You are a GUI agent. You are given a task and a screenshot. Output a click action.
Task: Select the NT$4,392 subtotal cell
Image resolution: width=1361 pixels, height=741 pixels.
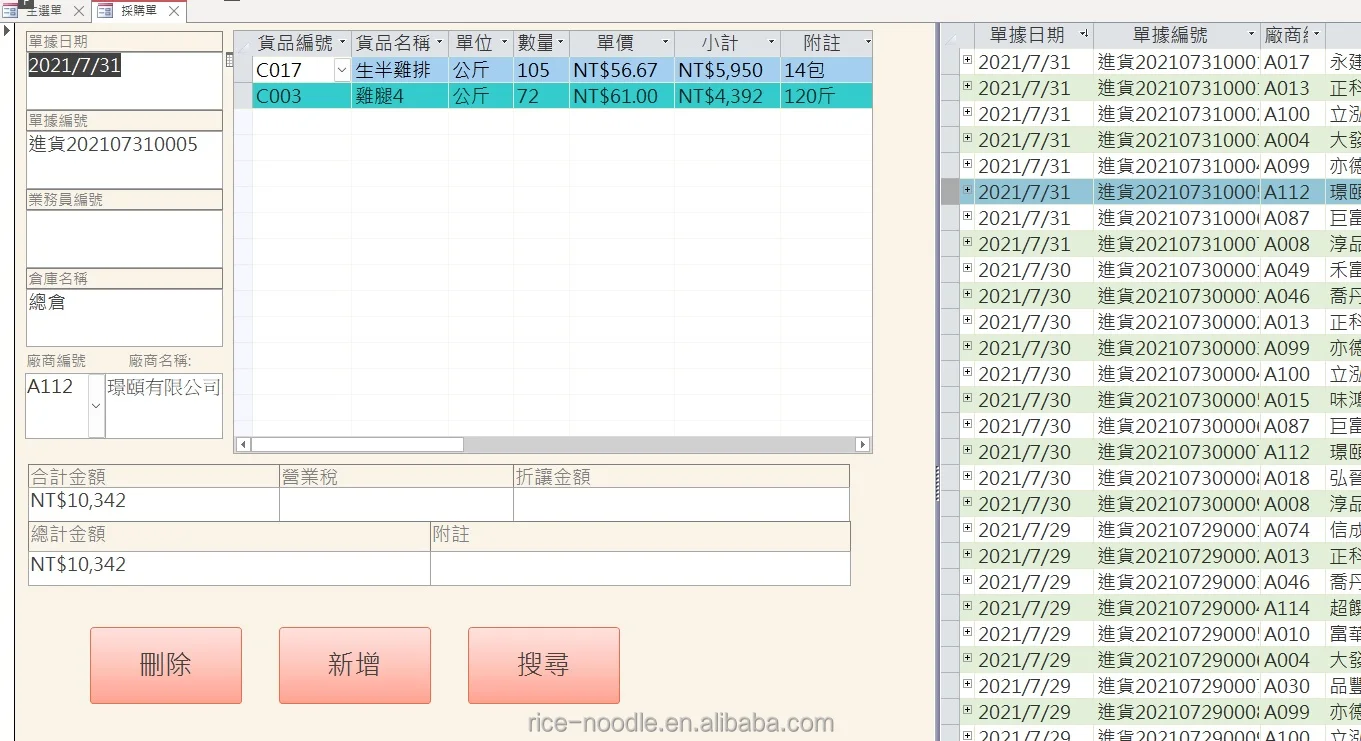click(726, 96)
